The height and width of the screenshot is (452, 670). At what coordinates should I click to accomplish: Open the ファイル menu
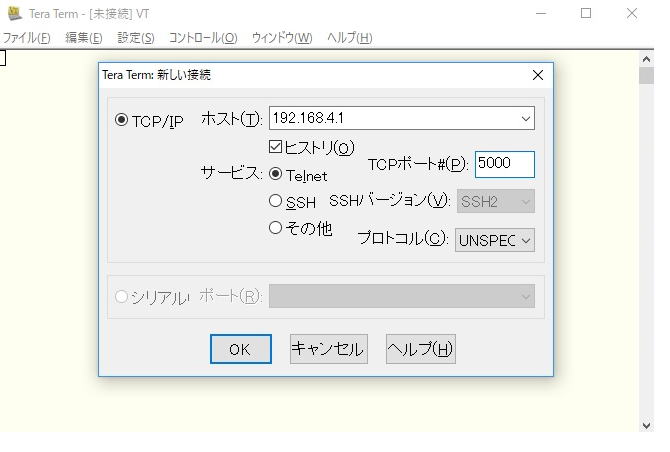pyautogui.click(x=26, y=38)
